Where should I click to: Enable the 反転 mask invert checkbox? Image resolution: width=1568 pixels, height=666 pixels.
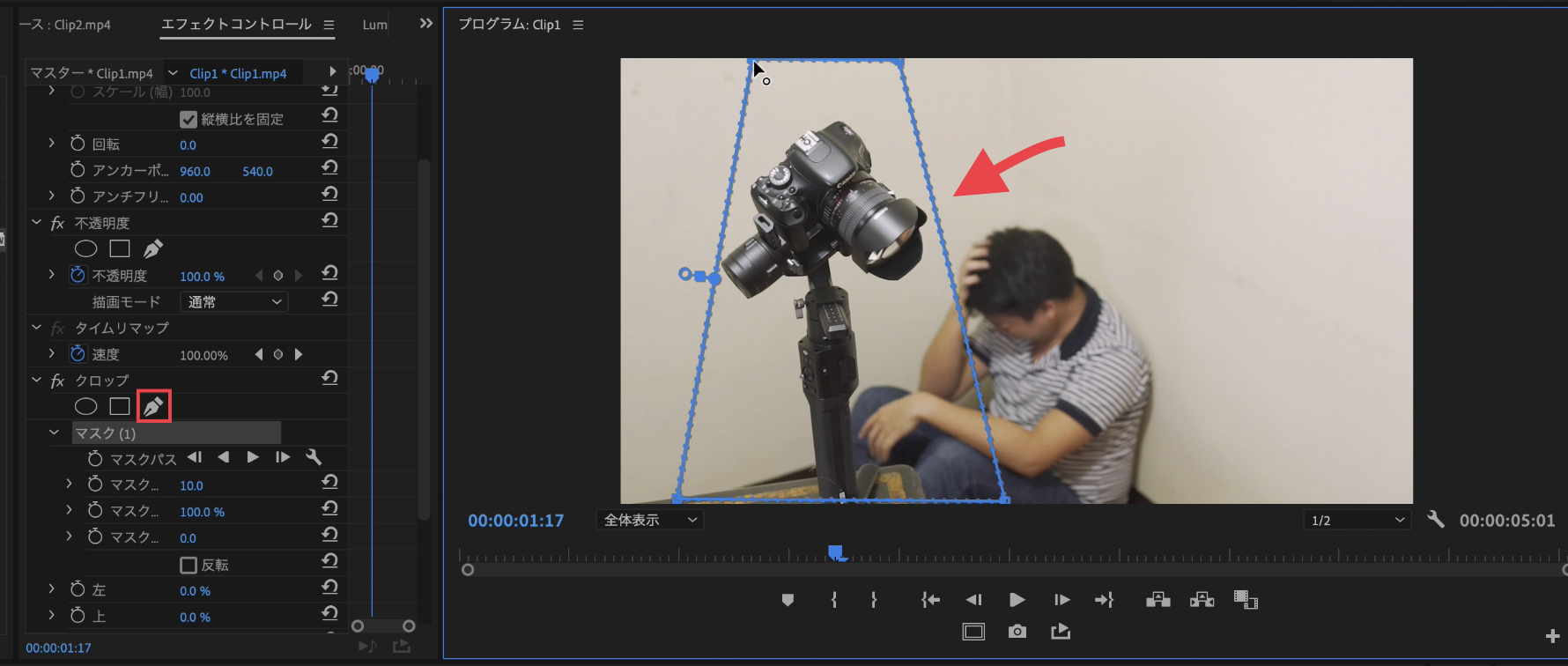pyautogui.click(x=189, y=565)
